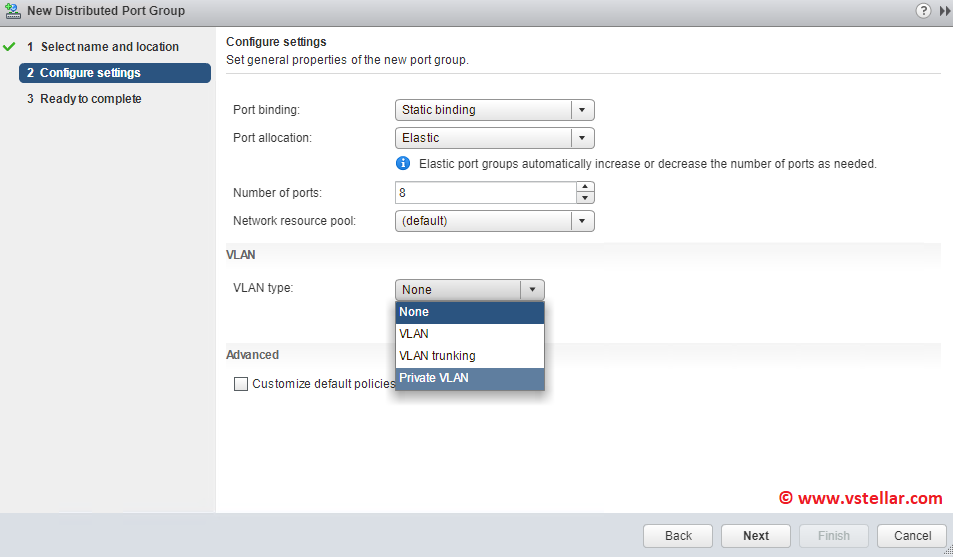
Task: Open the Port binding dropdown
Action: [x=583, y=110]
